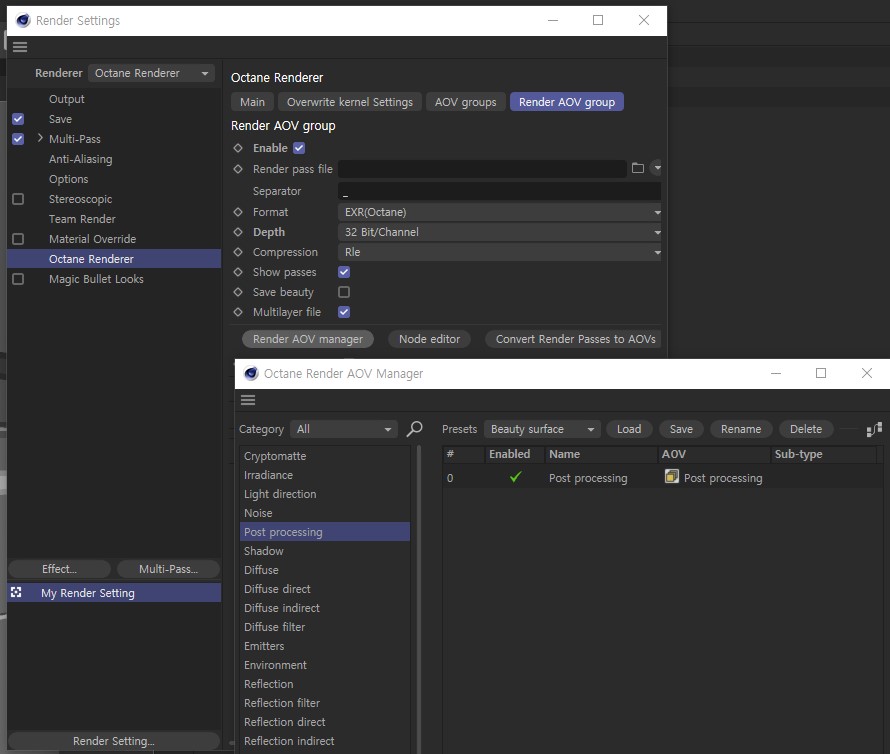The image size is (890, 754).
Task: Click the Render pass file input field
Action: pos(482,169)
